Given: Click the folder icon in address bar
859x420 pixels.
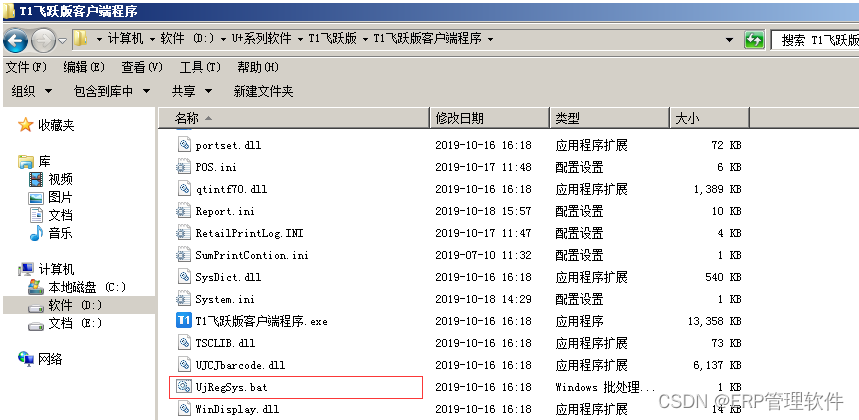Looking at the screenshot, I should [80, 38].
